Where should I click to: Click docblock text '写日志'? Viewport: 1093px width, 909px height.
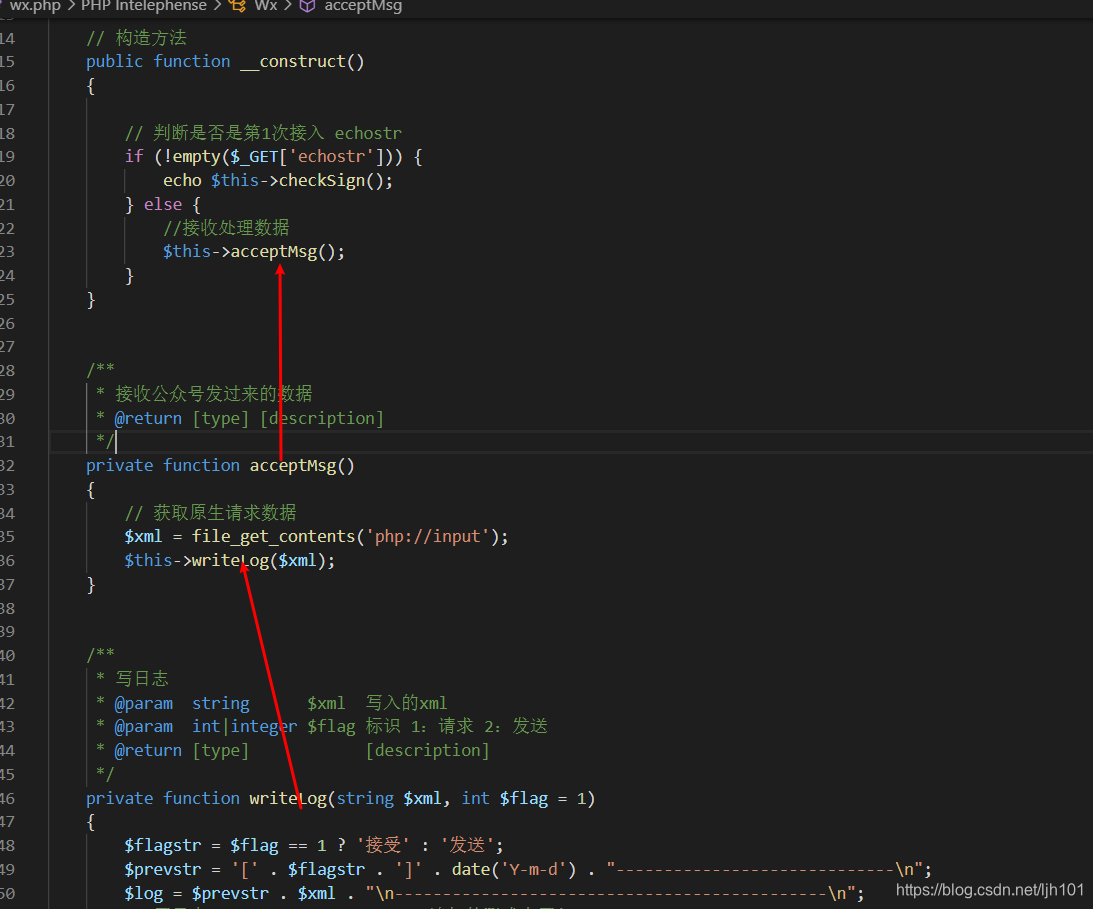(x=142, y=678)
